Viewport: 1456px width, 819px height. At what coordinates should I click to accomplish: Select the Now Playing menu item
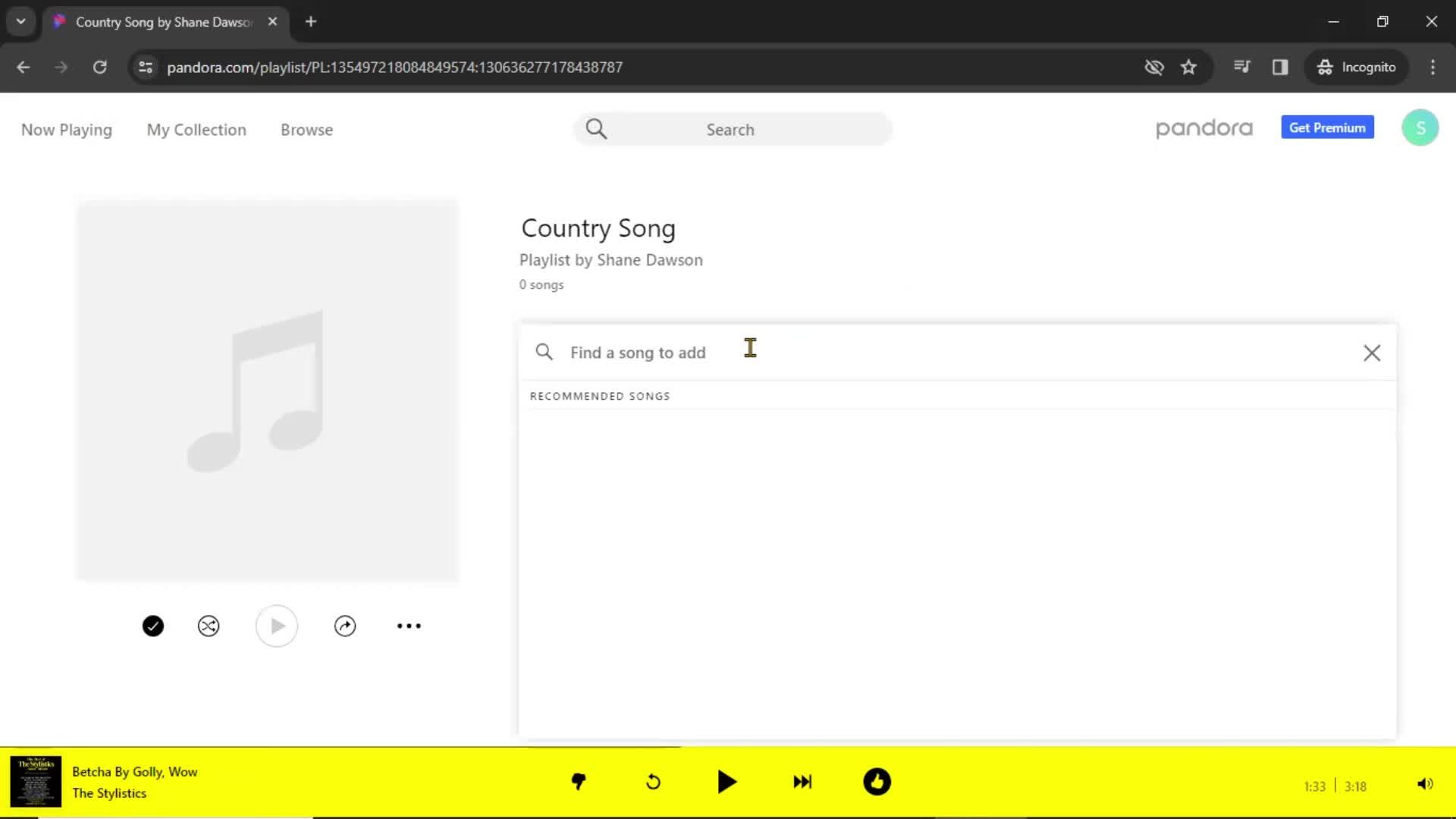66,129
